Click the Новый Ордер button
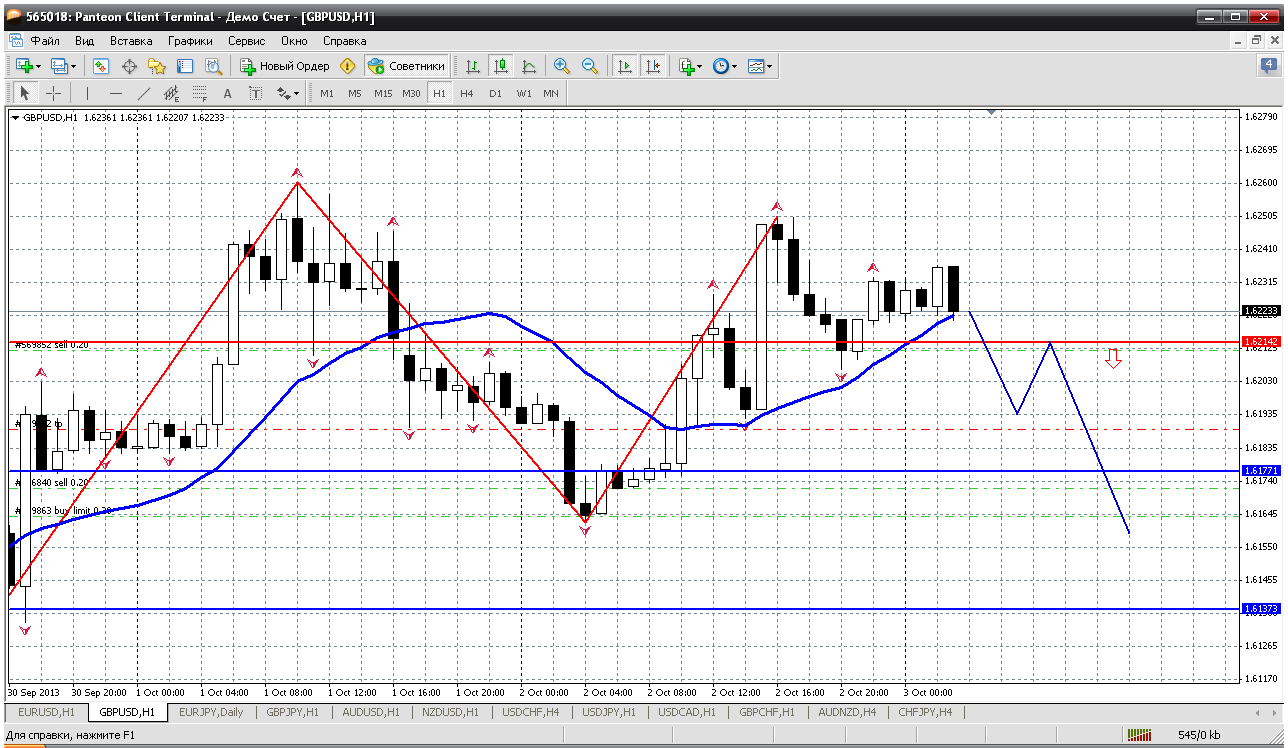The width and height of the screenshot is (1288, 748). point(285,66)
